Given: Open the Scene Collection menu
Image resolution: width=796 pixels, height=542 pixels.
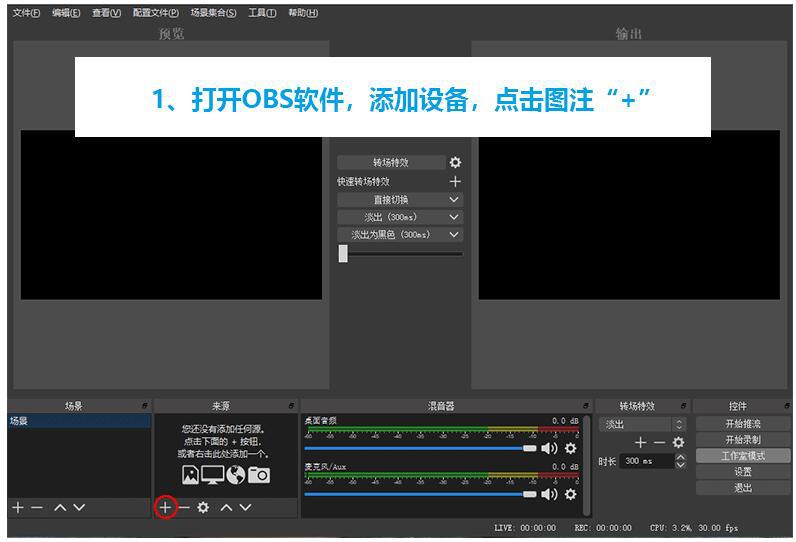Looking at the screenshot, I should click(213, 13).
